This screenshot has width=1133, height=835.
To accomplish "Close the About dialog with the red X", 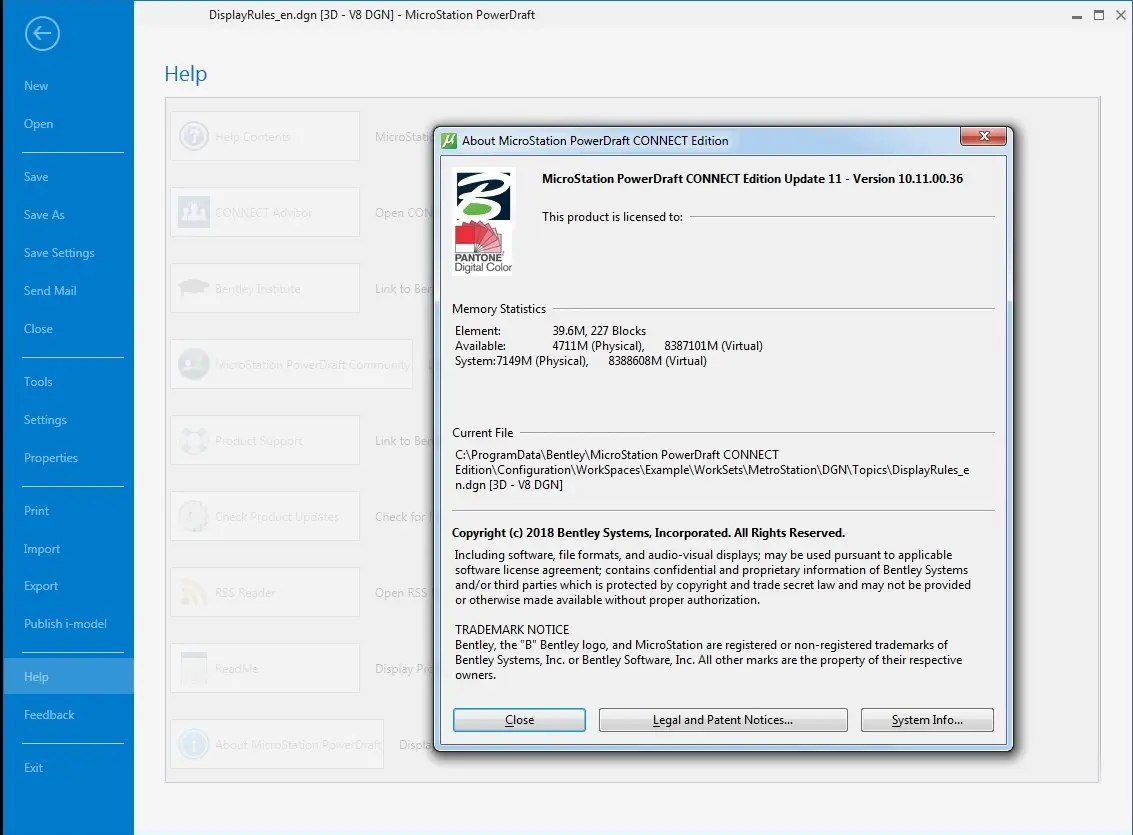I will (983, 136).
